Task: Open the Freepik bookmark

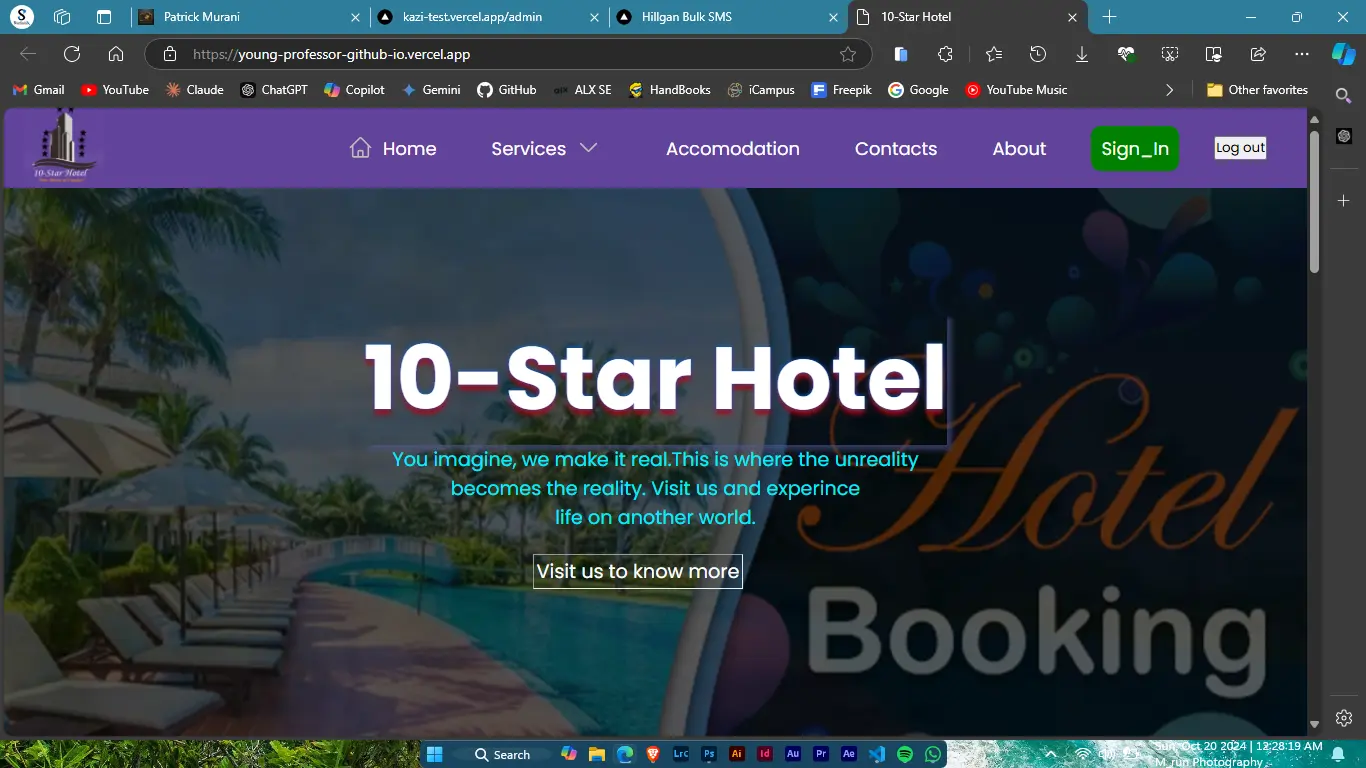Action: click(841, 90)
